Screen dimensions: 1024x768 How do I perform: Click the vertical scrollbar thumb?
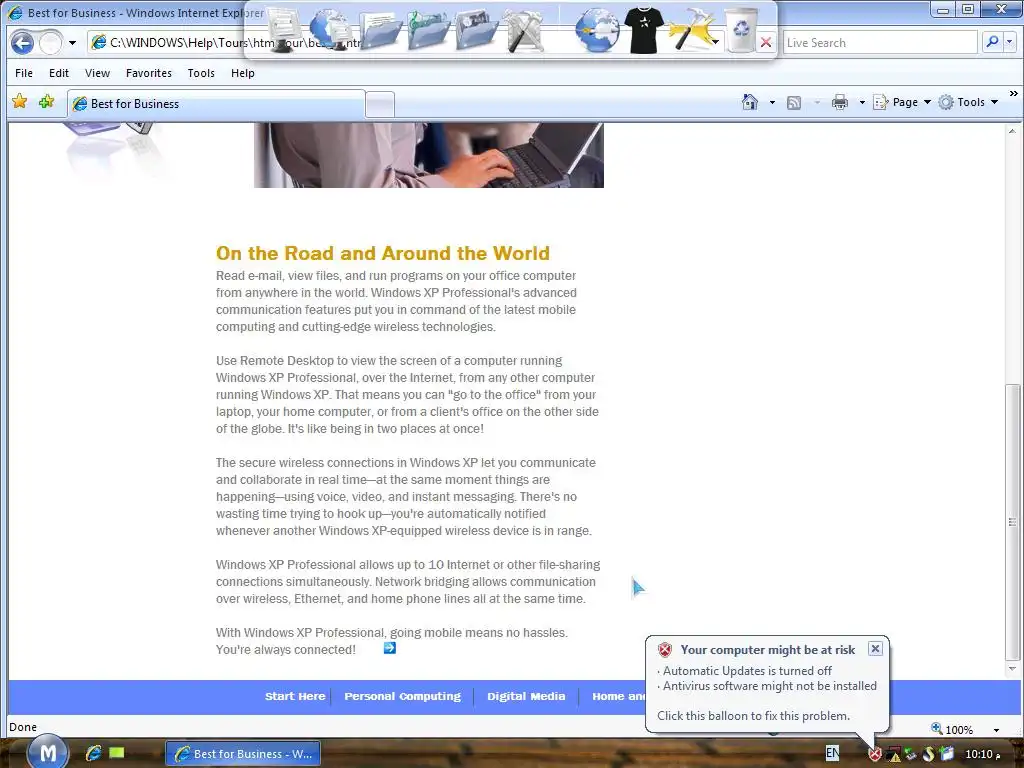(x=1012, y=522)
